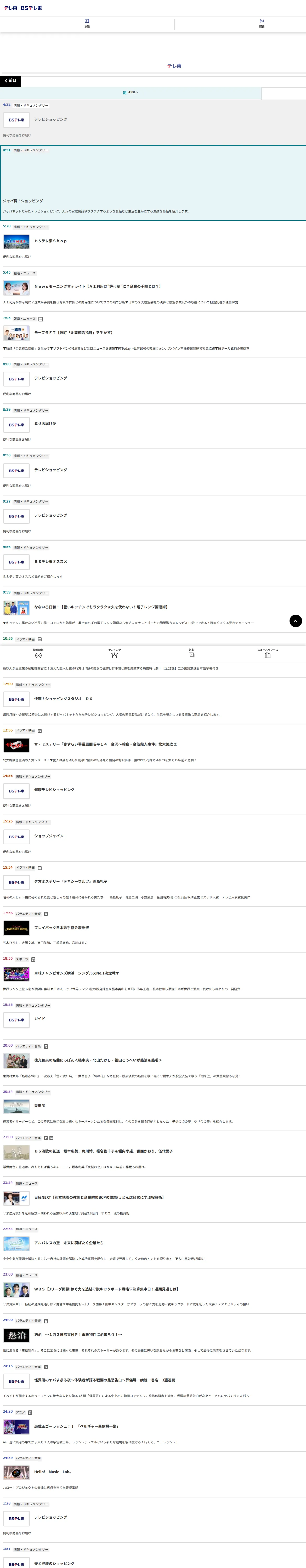Viewport: 306px width, 1568px height.
Task: Open ランキング crown icon in bottom navigation
Action: click(x=115, y=653)
